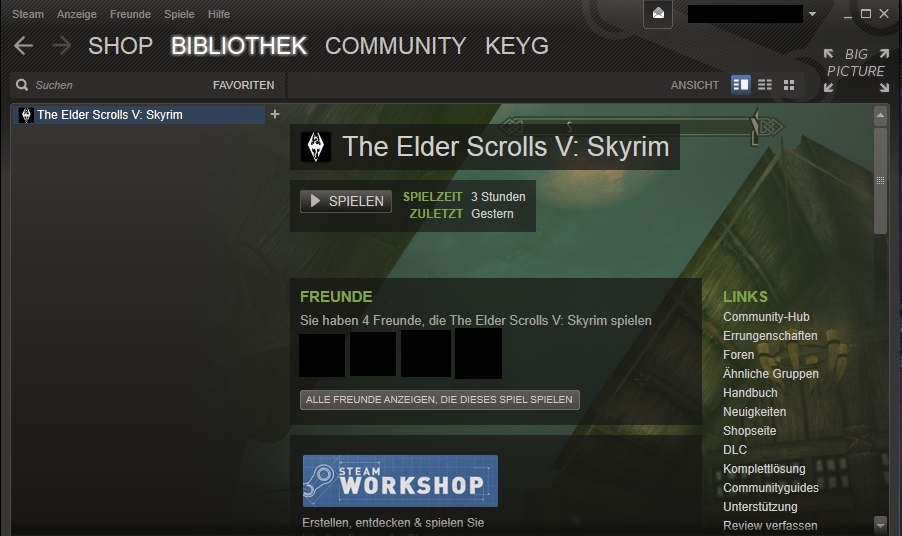Click the search magnifier icon
Image resolution: width=902 pixels, height=536 pixels.
(x=22, y=85)
